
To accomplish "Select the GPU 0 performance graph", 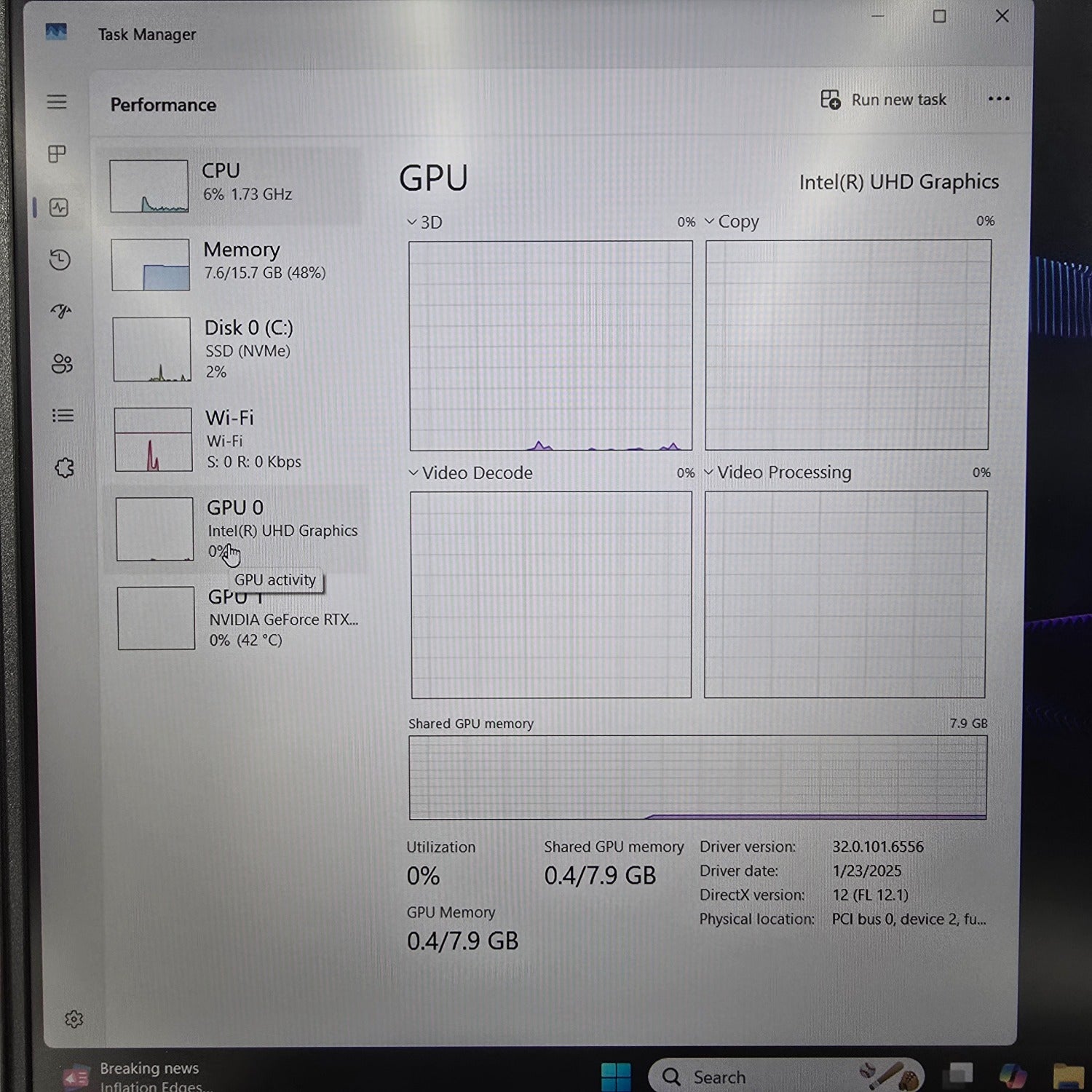I will tap(233, 529).
